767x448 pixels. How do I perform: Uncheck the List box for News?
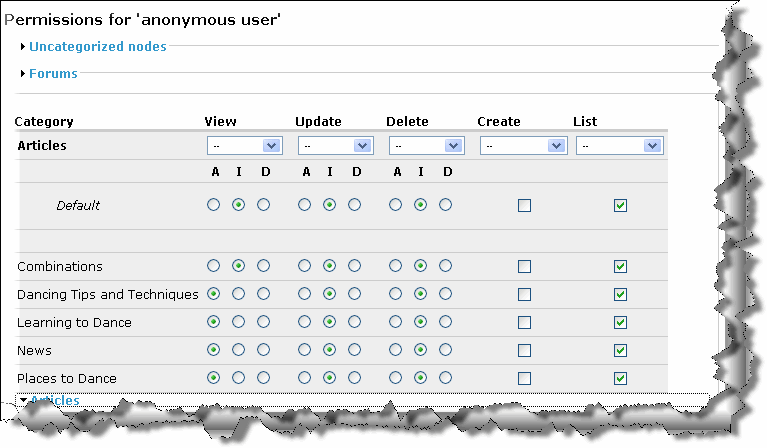[x=620, y=351]
